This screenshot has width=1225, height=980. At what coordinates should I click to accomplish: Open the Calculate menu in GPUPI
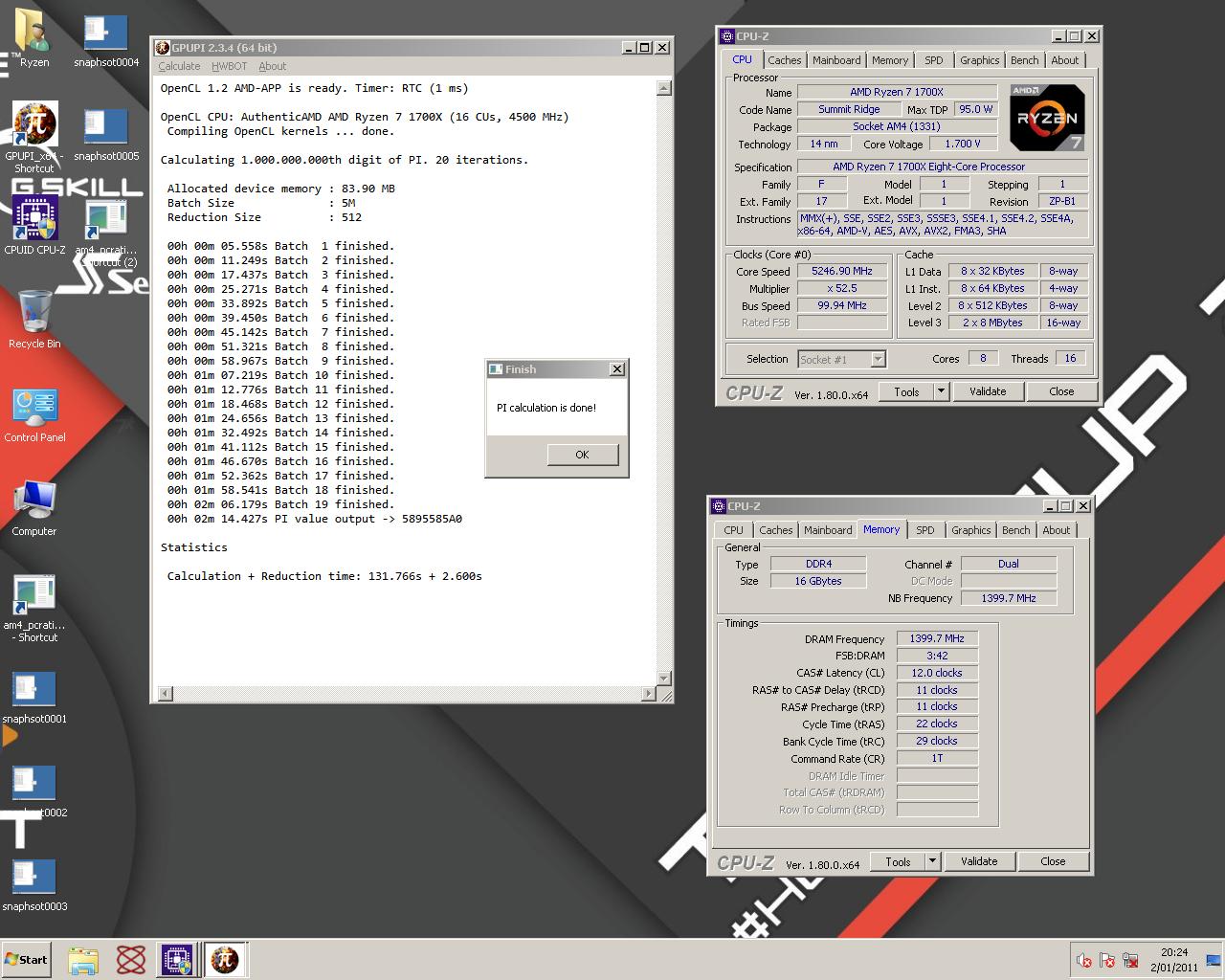(179, 66)
